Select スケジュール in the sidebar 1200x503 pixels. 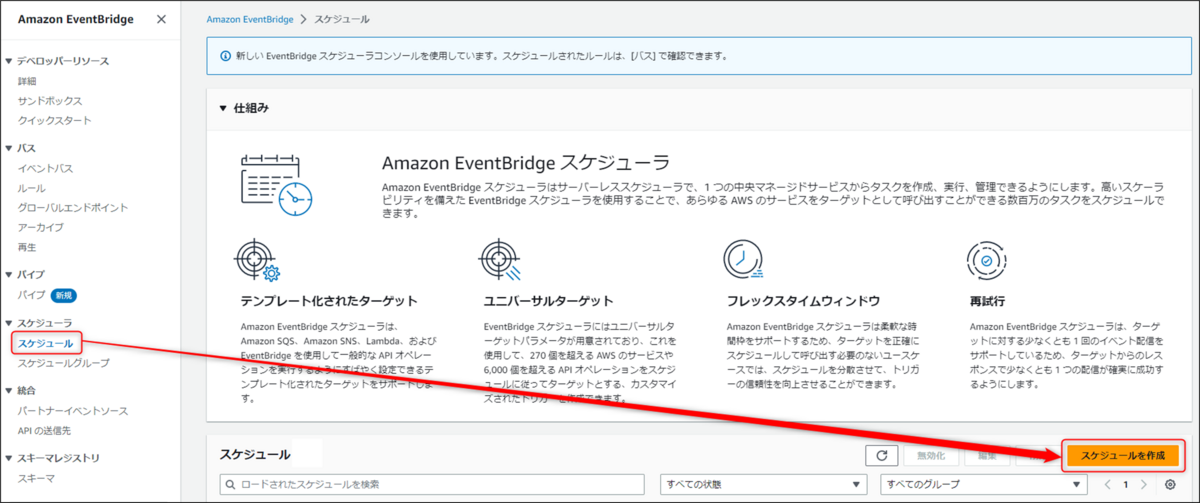pos(46,343)
